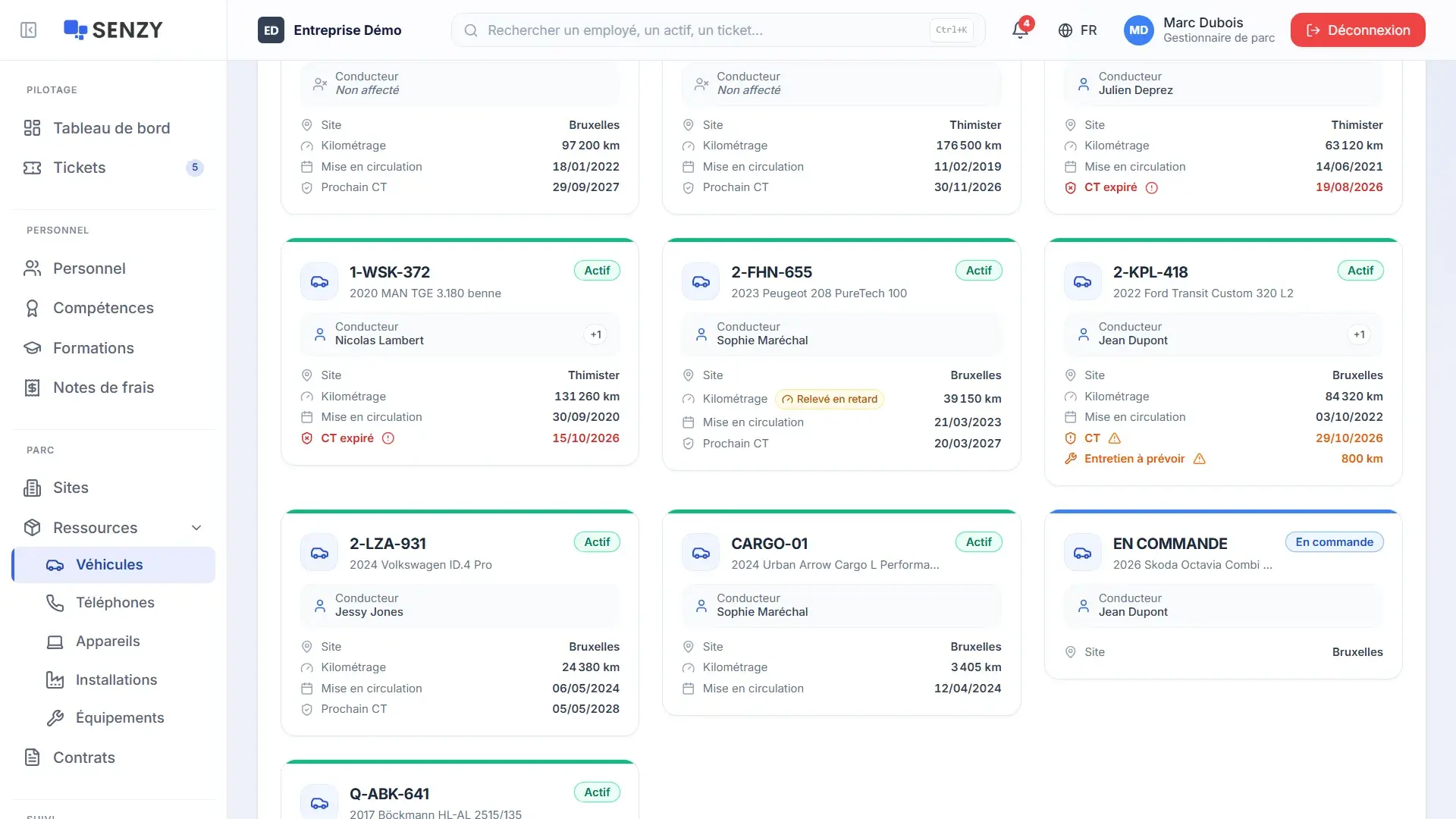Image resolution: width=1456 pixels, height=819 pixels.
Task: Click the CT expiré alert icon on 1-WSK-372
Action: click(x=388, y=438)
